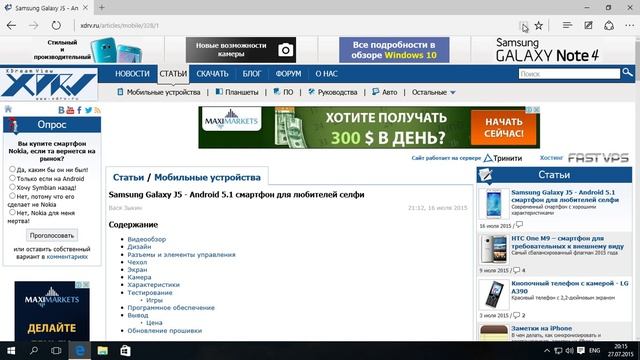Click the XDRV site logo
This screenshot has width=640, height=360.
click(x=49, y=84)
